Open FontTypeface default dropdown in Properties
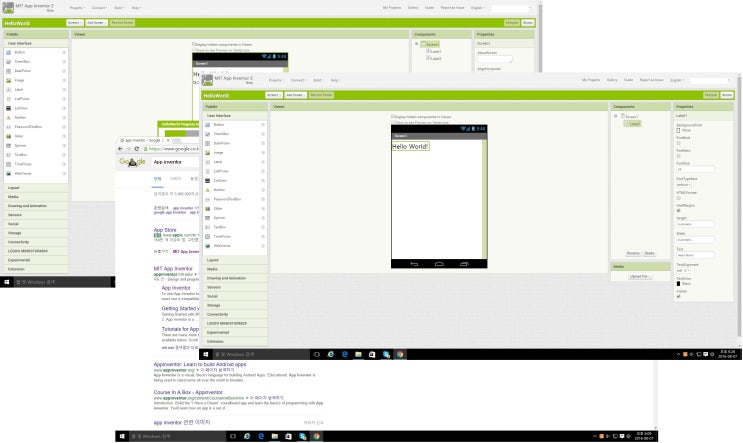 [684, 185]
